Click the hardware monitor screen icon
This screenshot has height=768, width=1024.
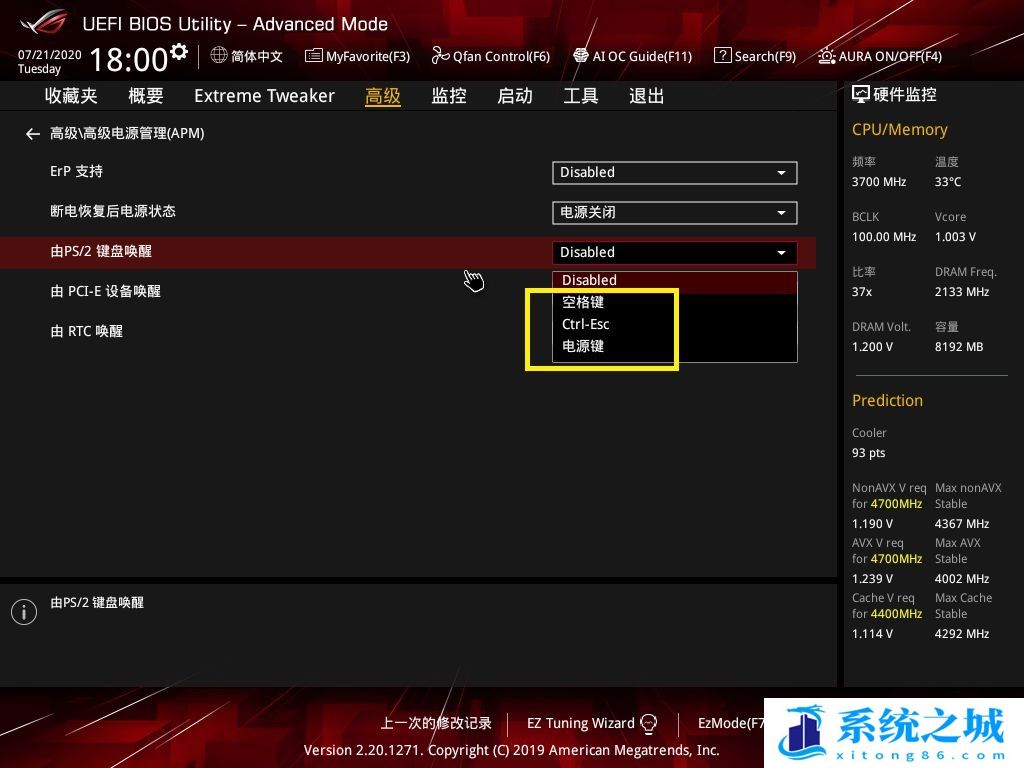pyautogui.click(x=861, y=95)
